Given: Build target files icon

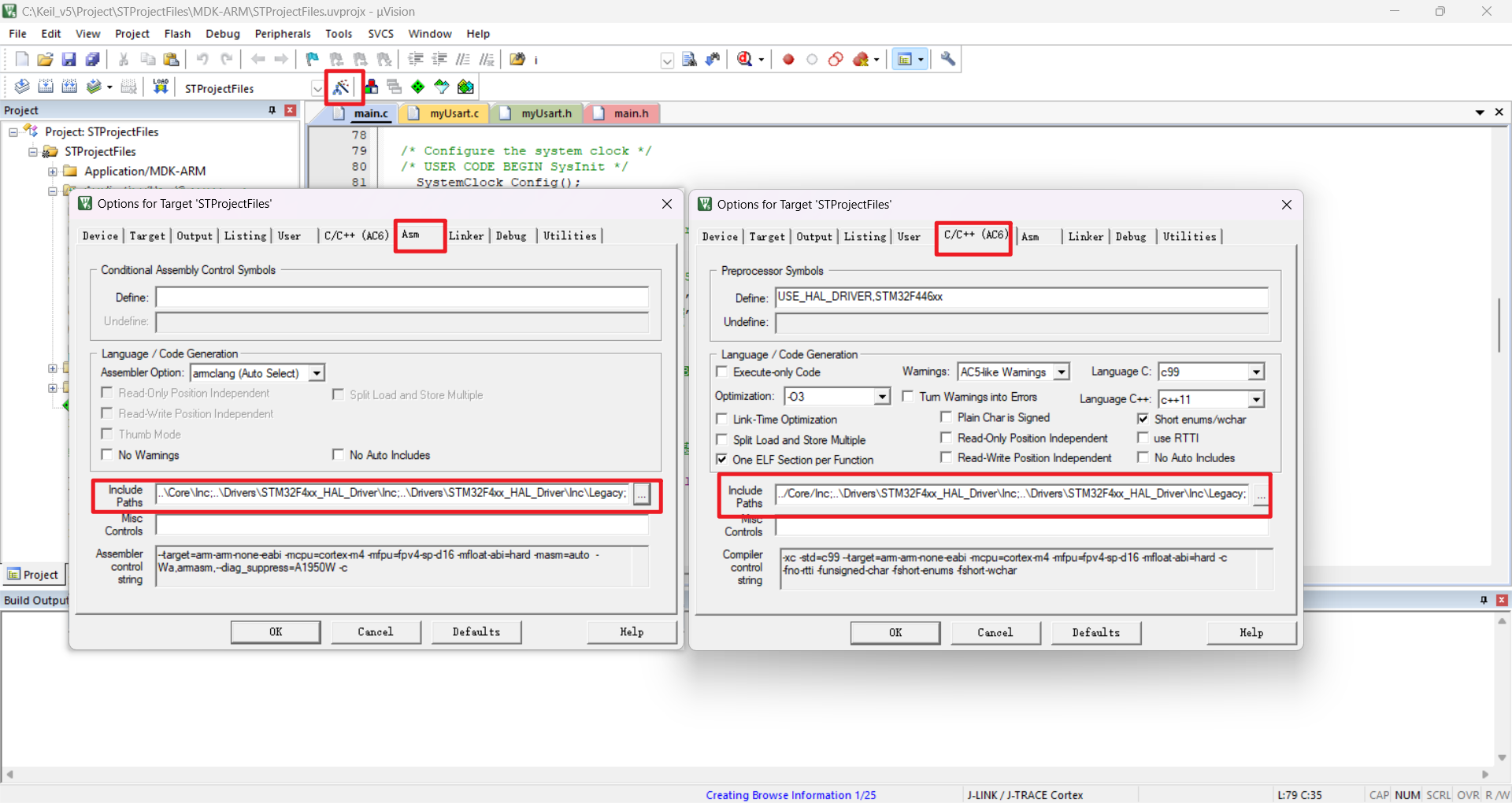Looking at the screenshot, I should [x=46, y=87].
